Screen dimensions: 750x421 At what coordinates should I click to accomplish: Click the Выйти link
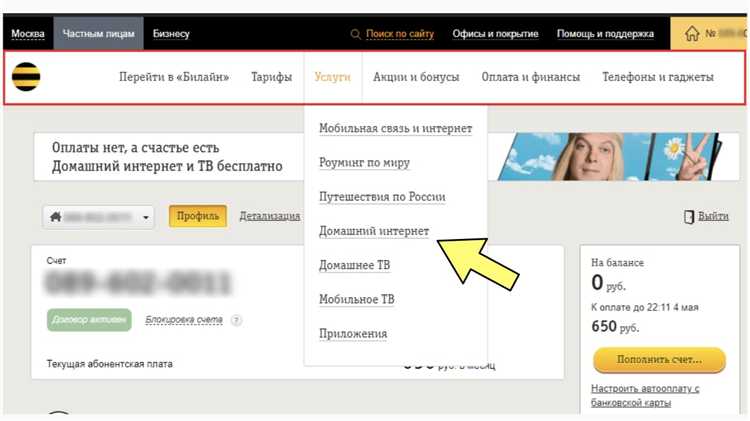pyautogui.click(x=713, y=216)
